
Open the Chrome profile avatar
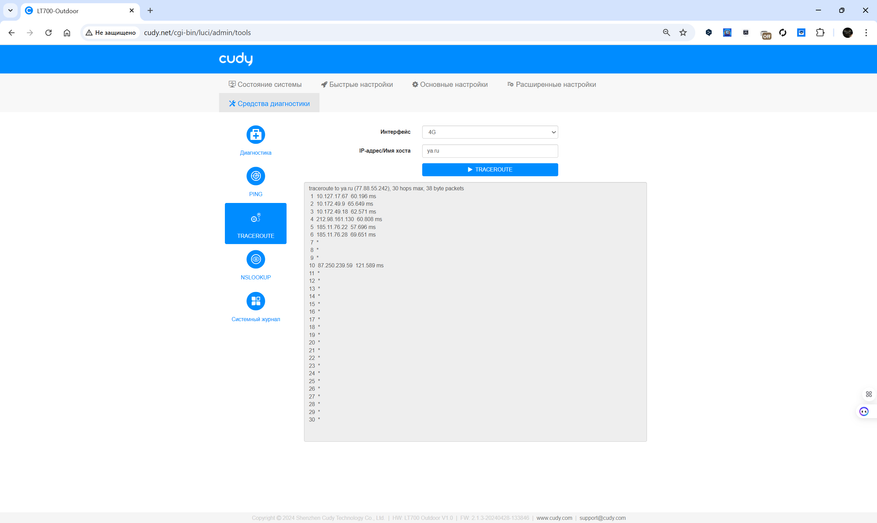[847, 32]
